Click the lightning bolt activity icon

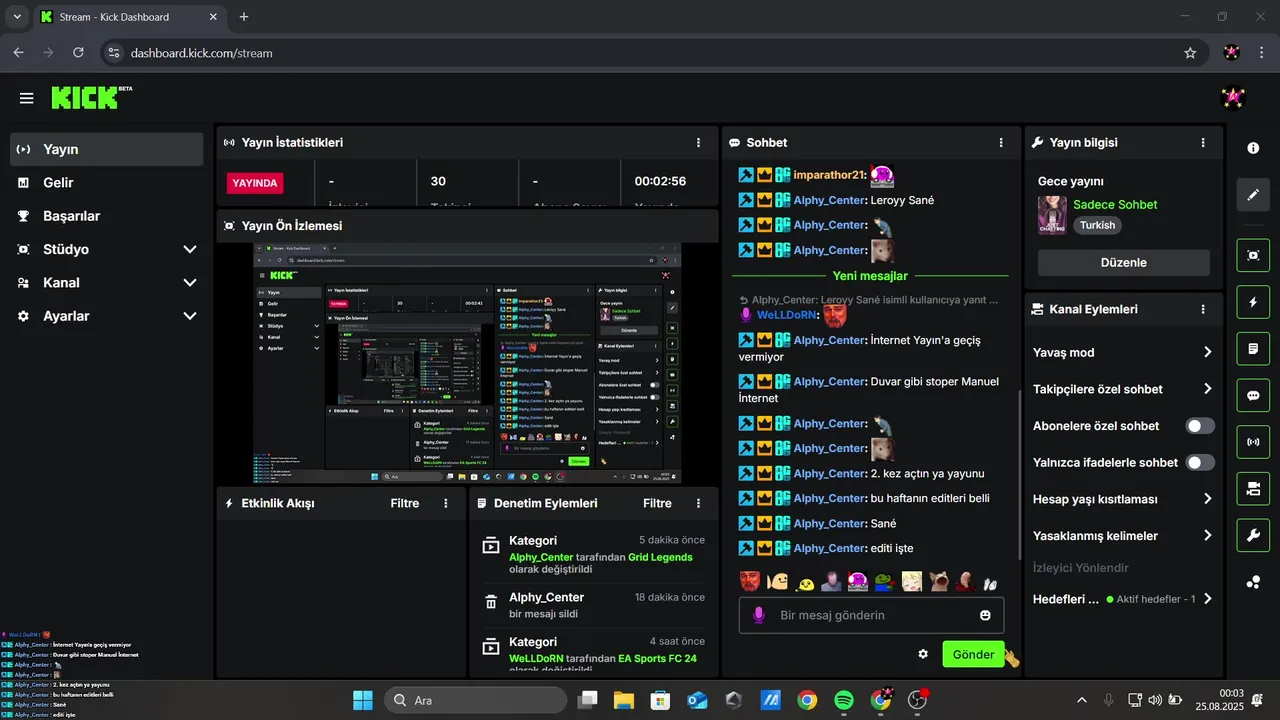point(1253,302)
